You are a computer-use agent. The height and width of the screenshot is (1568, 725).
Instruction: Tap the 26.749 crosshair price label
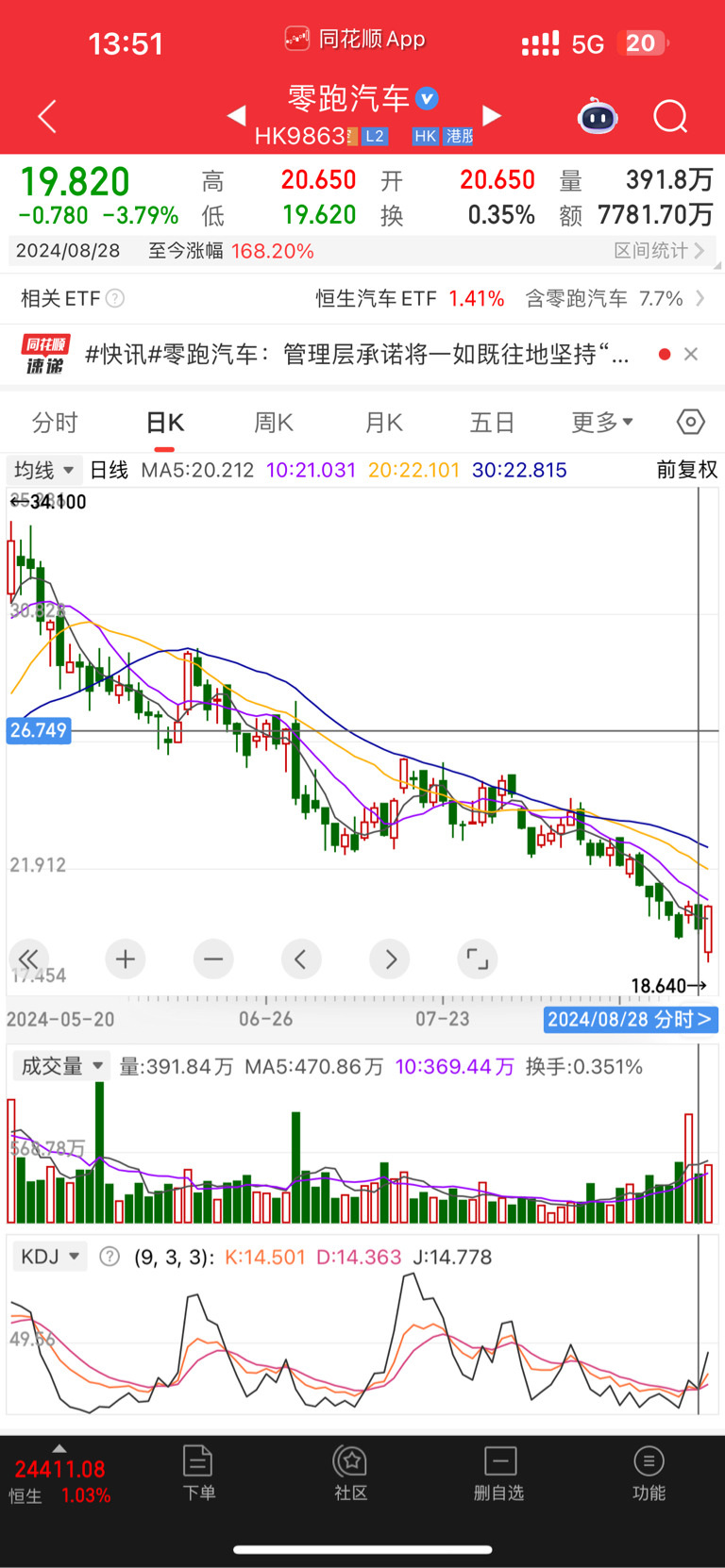pos(39,730)
